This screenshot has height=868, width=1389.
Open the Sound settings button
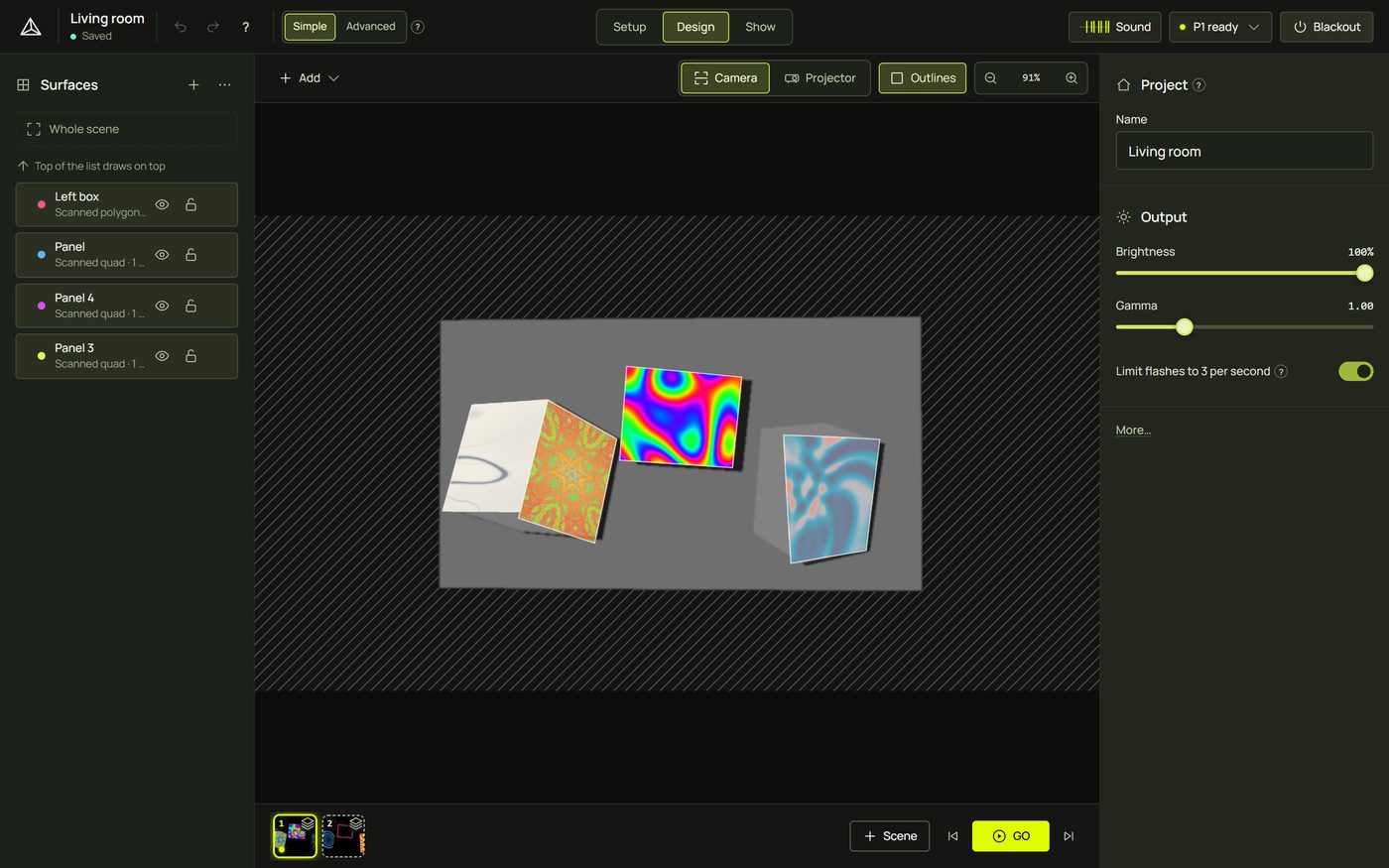[x=1115, y=27]
